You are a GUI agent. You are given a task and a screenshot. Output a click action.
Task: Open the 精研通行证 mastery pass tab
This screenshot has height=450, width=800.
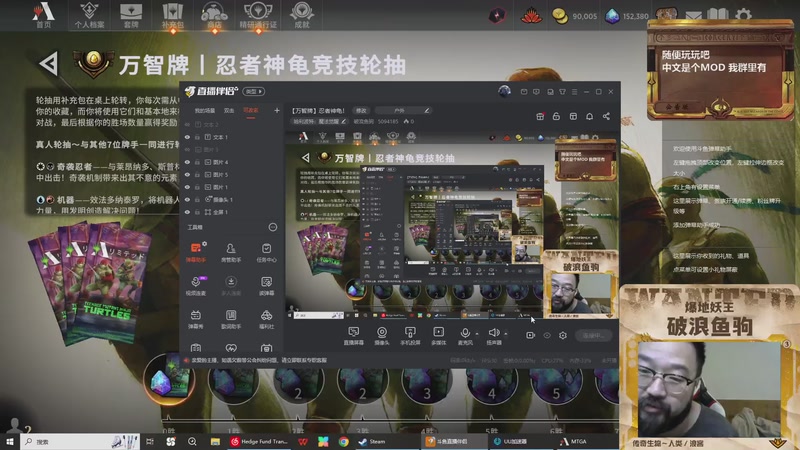click(x=258, y=15)
